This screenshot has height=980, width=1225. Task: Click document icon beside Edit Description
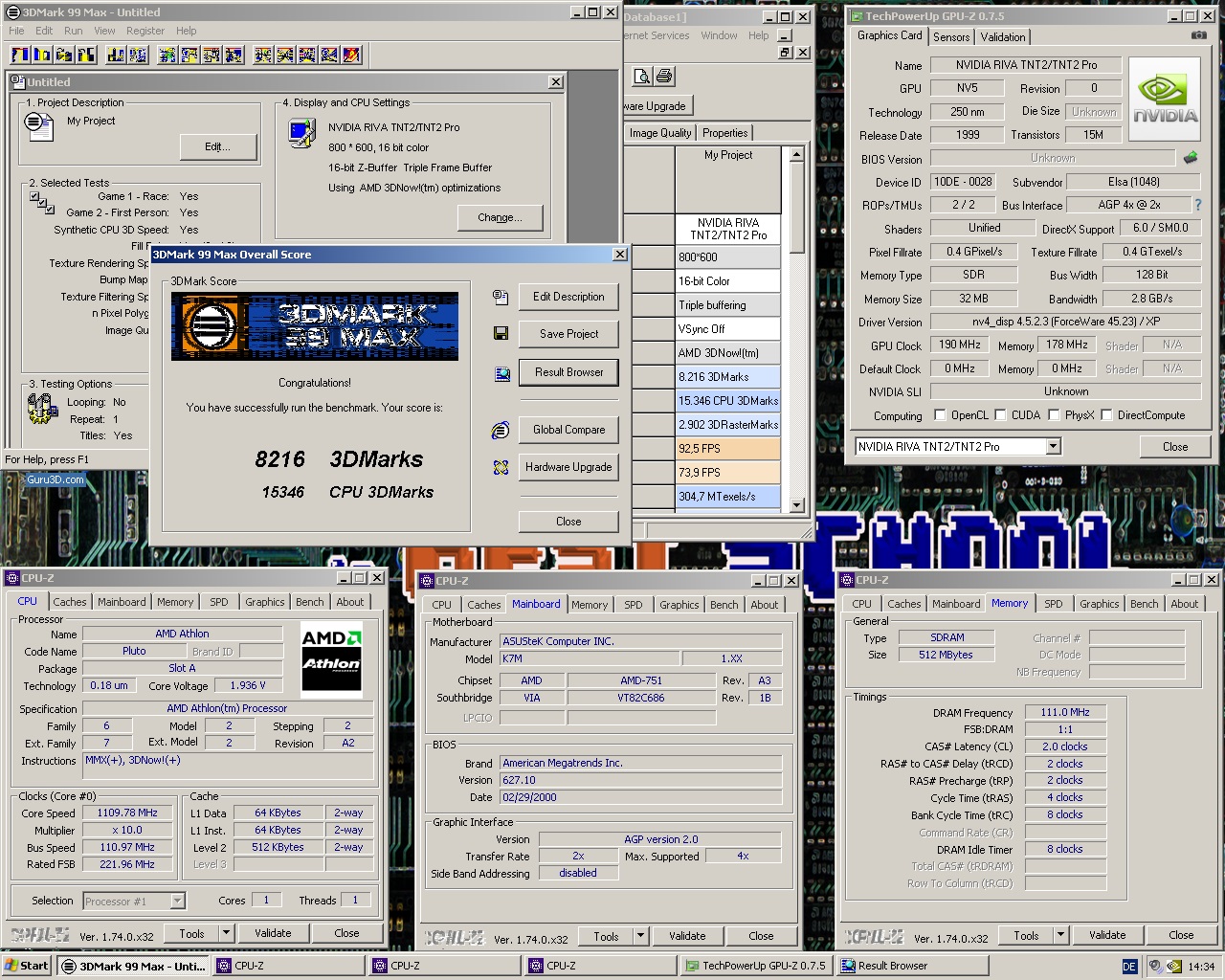(501, 298)
